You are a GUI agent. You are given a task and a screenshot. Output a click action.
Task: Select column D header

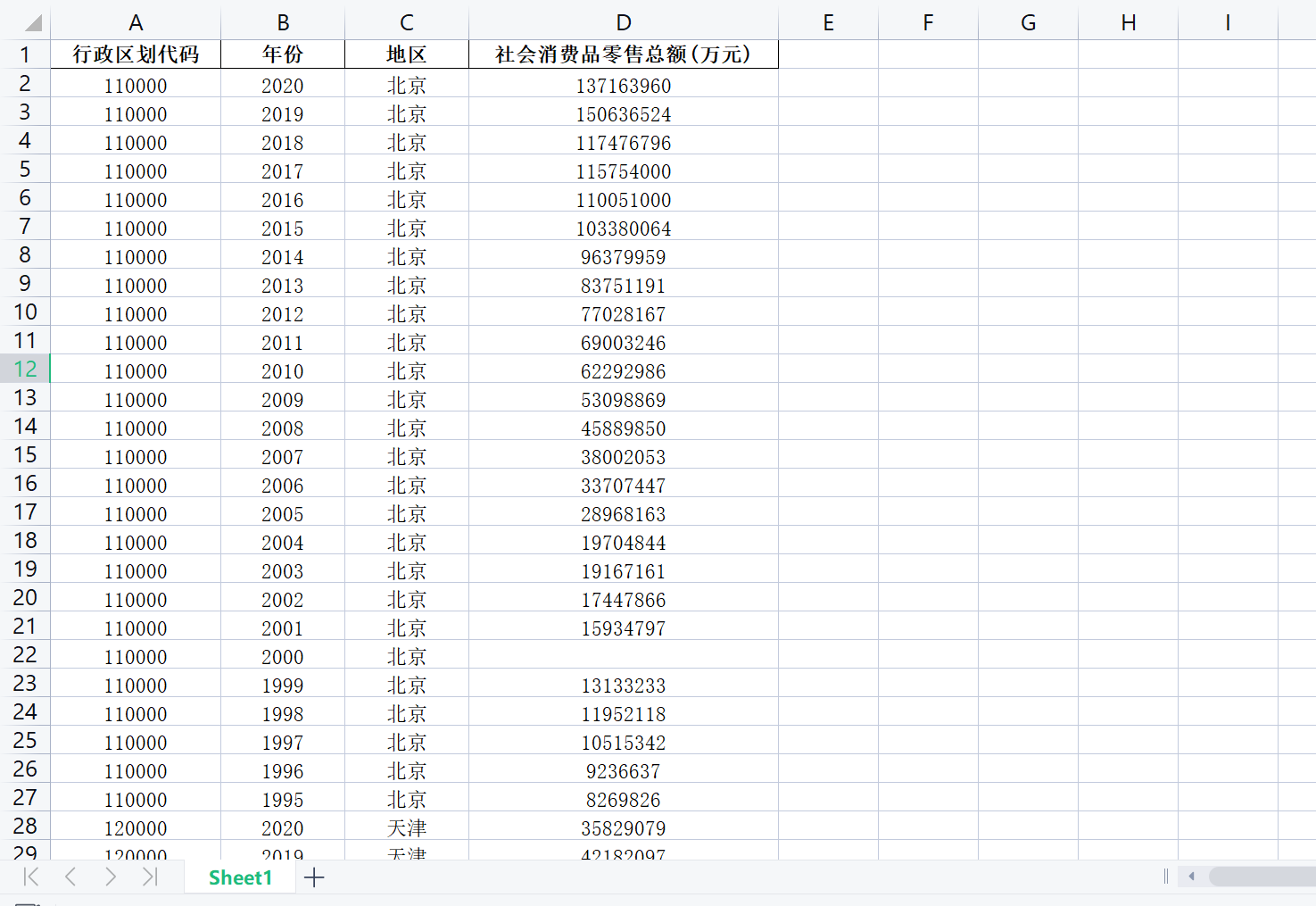click(624, 23)
